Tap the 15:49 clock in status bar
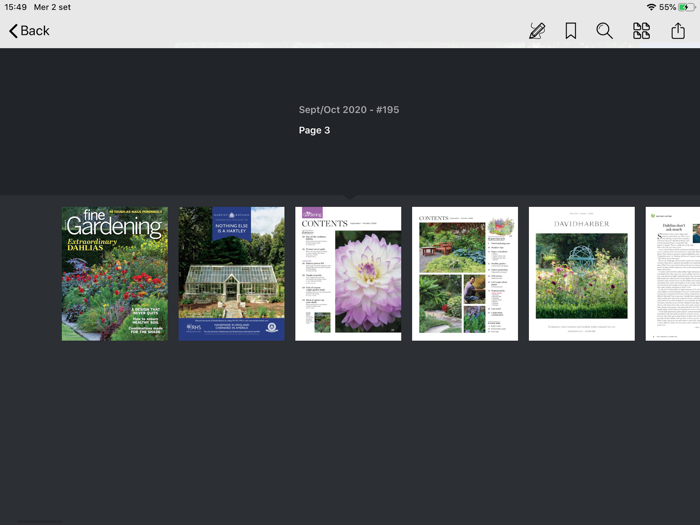Viewport: 700px width, 525px height. point(16,7)
